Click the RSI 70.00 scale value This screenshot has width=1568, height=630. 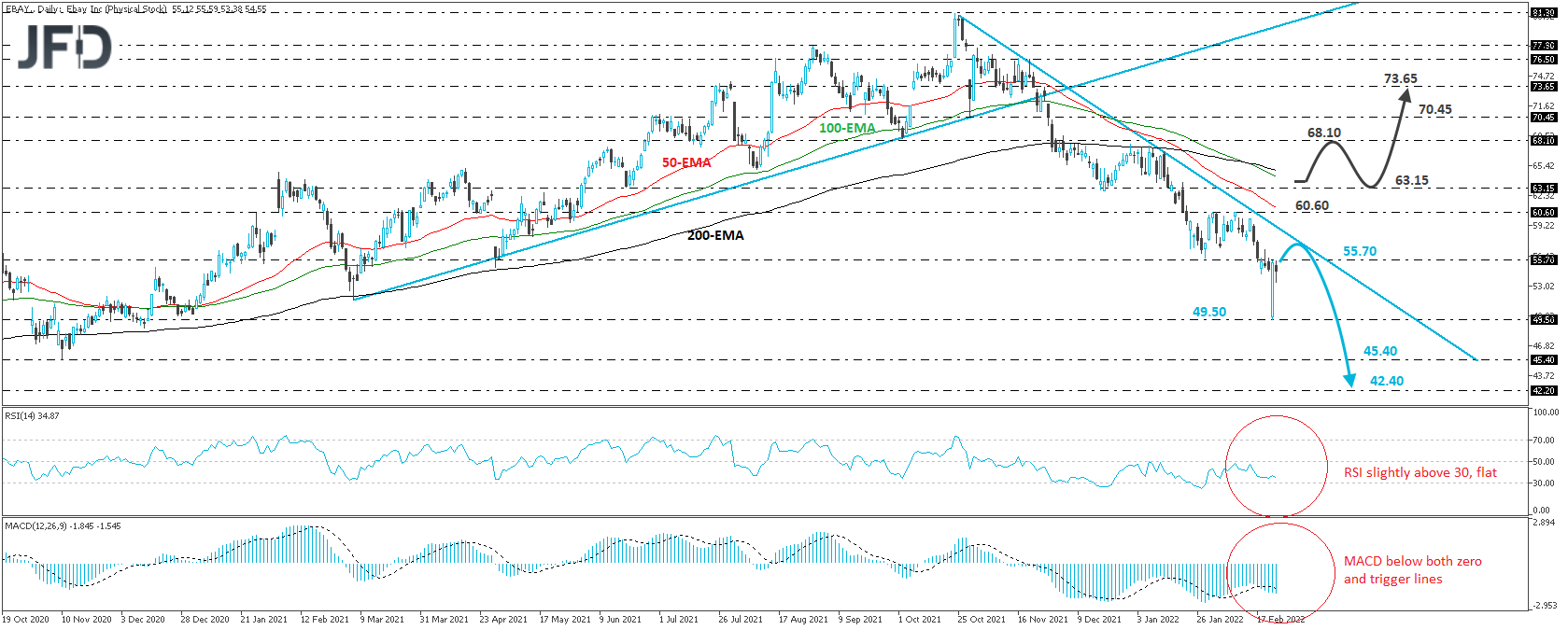[1544, 440]
